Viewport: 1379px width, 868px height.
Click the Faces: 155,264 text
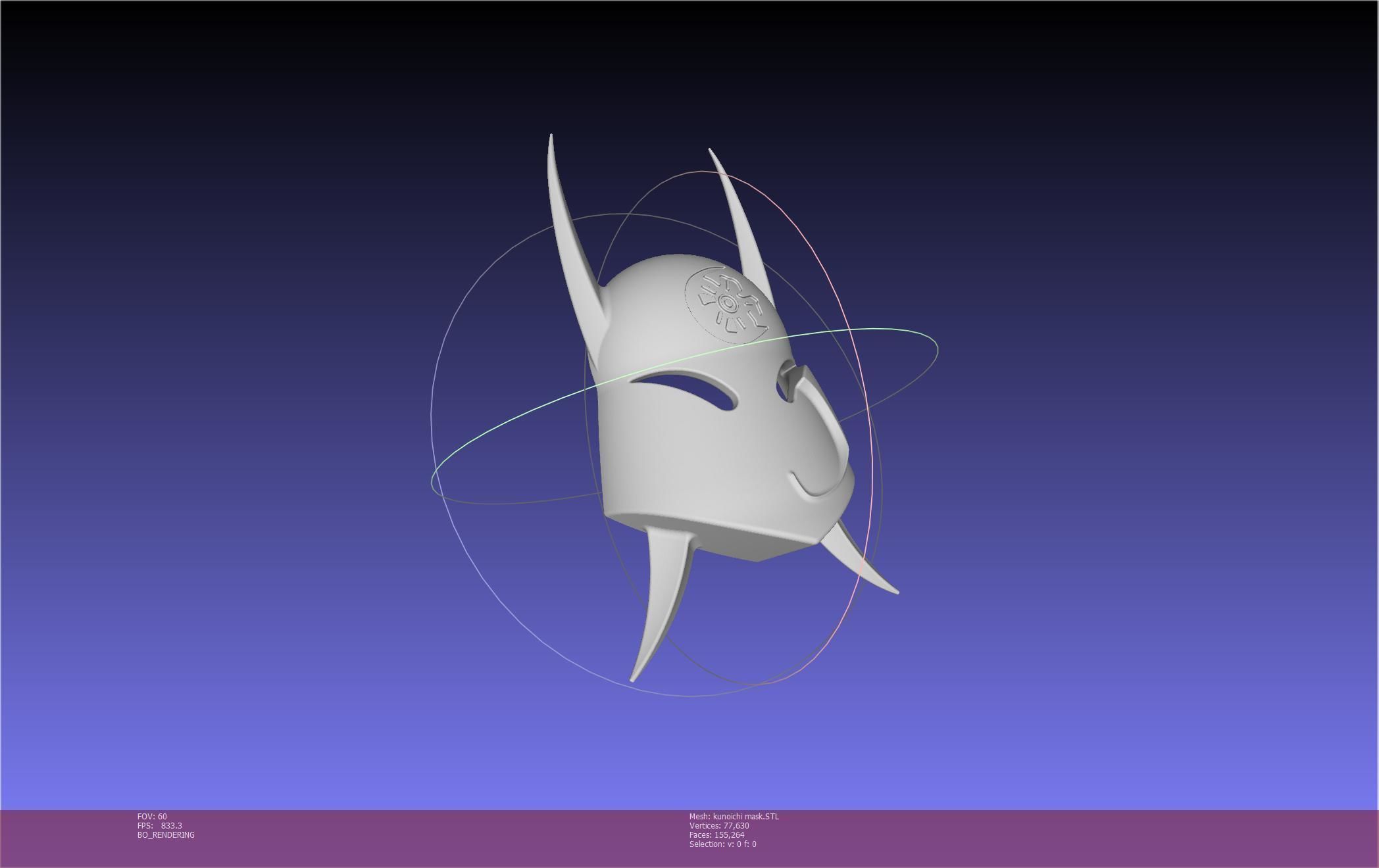716,835
